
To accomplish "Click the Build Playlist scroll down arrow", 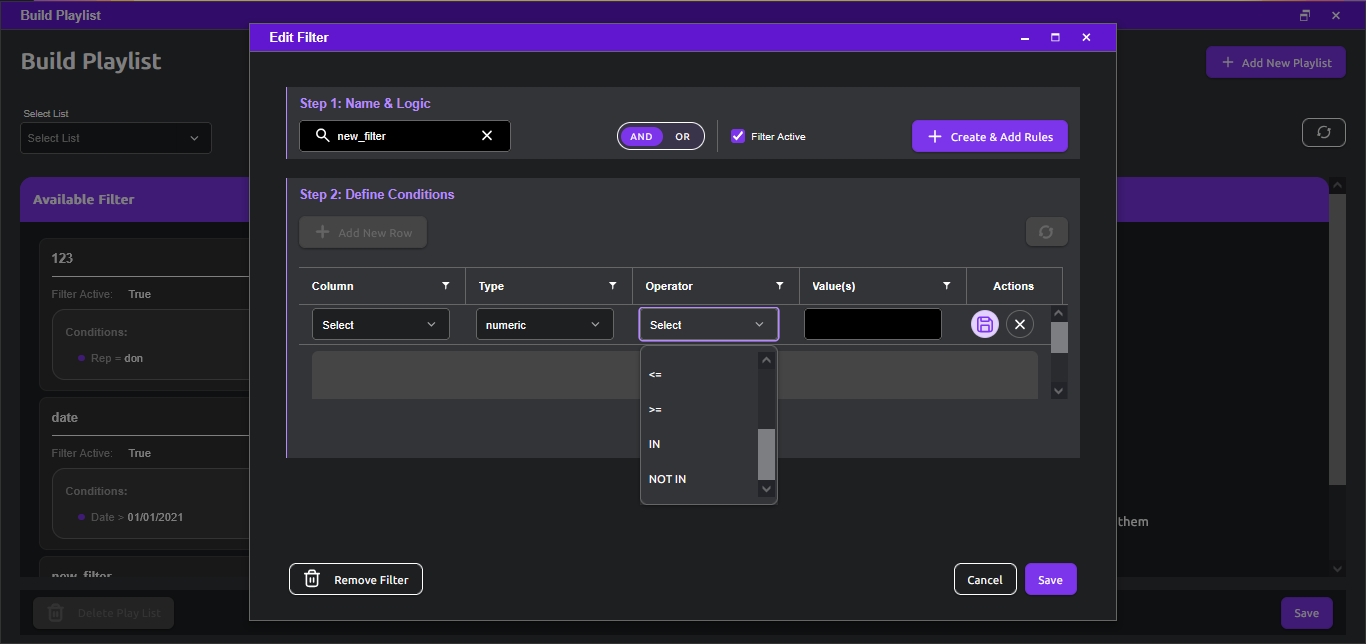I will pos(1338,569).
